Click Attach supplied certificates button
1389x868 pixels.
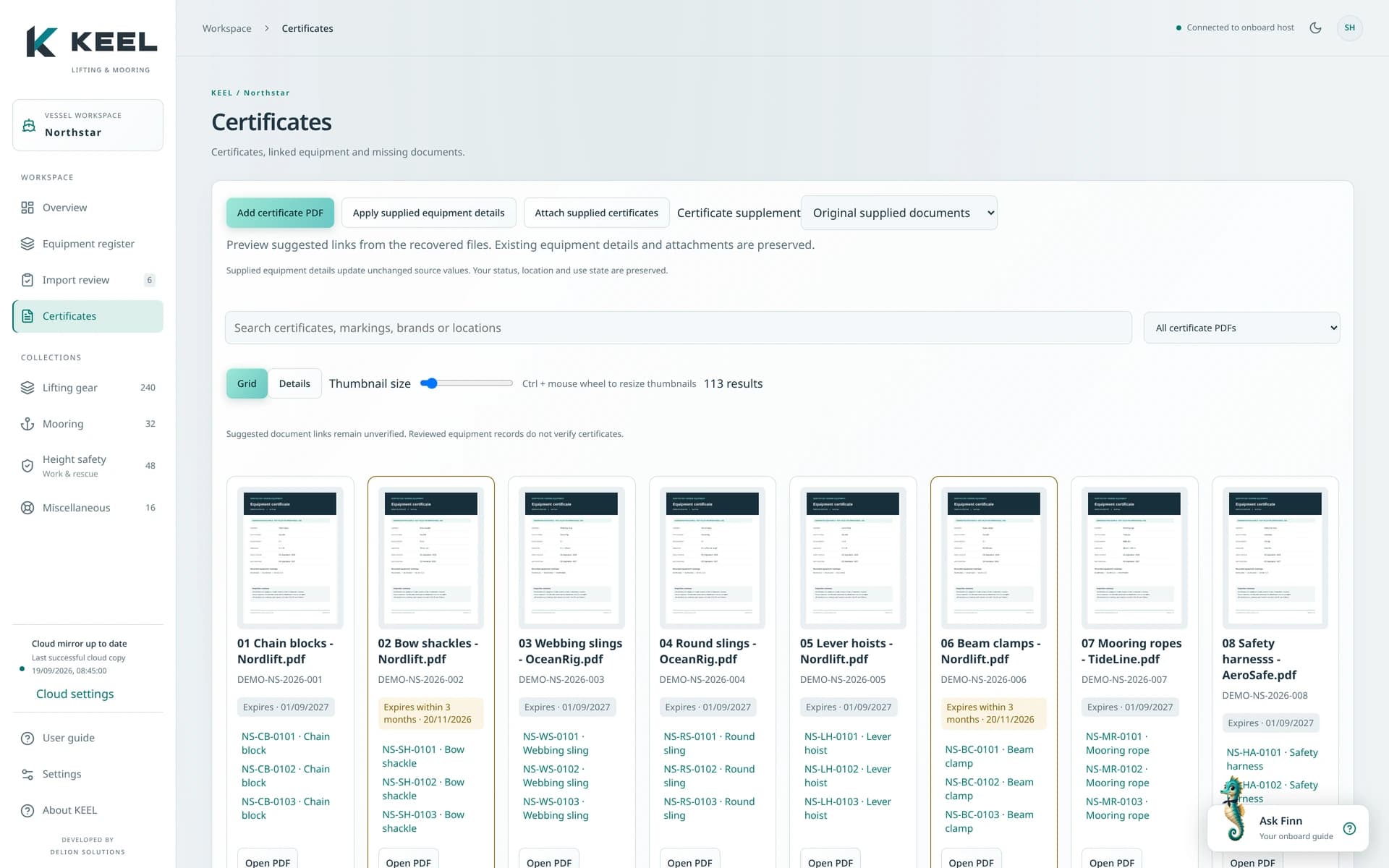596,213
